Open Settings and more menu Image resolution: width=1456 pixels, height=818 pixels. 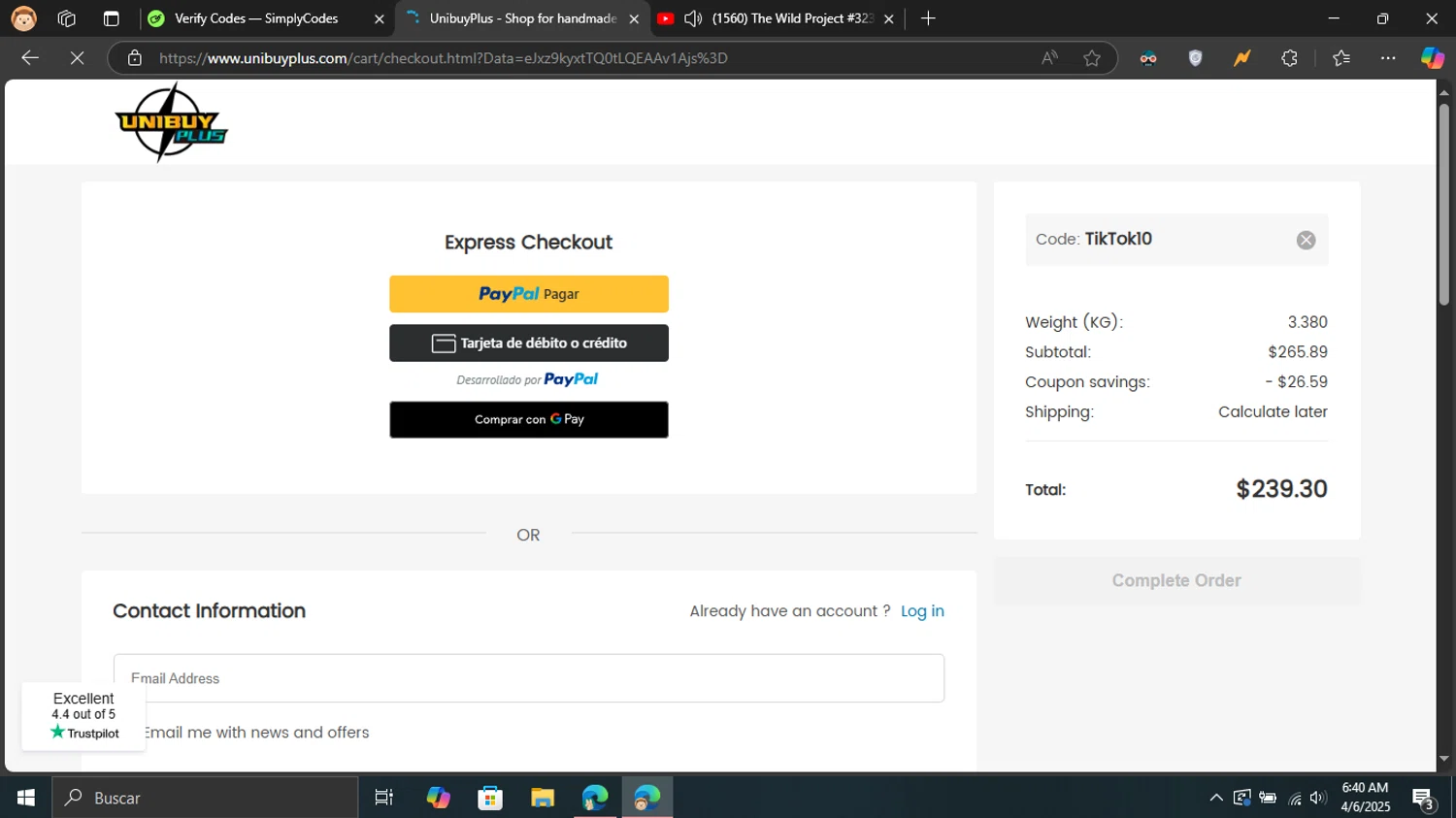coord(1388,58)
